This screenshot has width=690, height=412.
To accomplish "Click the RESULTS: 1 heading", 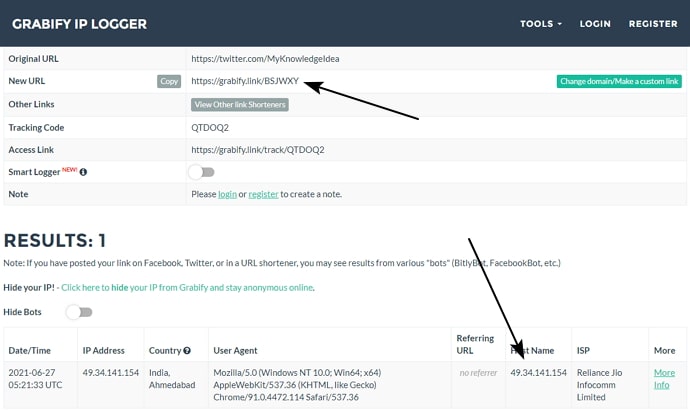I will (55, 241).
